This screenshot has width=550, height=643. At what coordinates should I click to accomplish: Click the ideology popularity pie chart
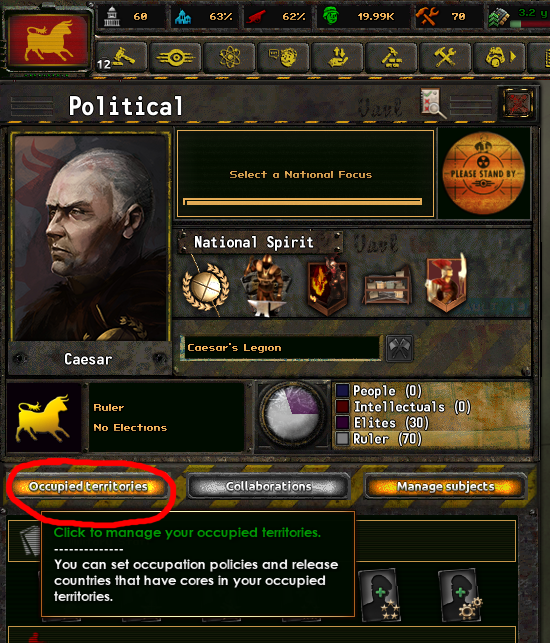(x=292, y=414)
